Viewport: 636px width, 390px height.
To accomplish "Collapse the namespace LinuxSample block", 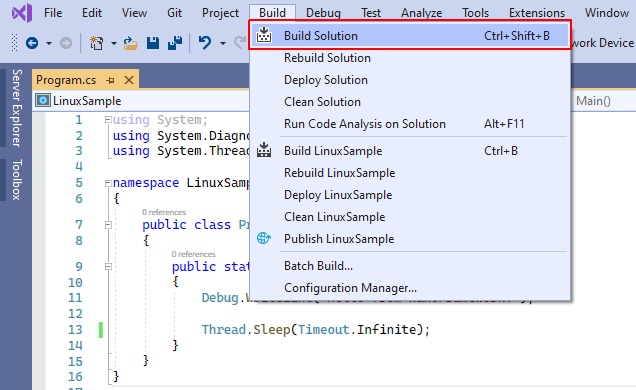I will coord(108,183).
